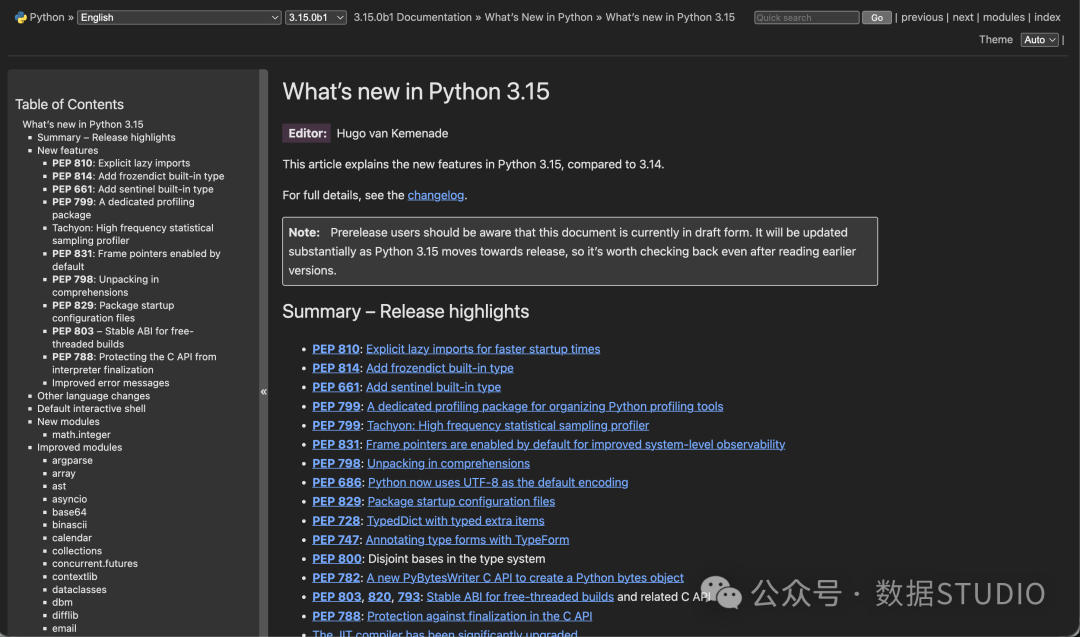This screenshot has width=1080, height=637.
Task: Select New features in Table of Contents
Action: click(68, 151)
